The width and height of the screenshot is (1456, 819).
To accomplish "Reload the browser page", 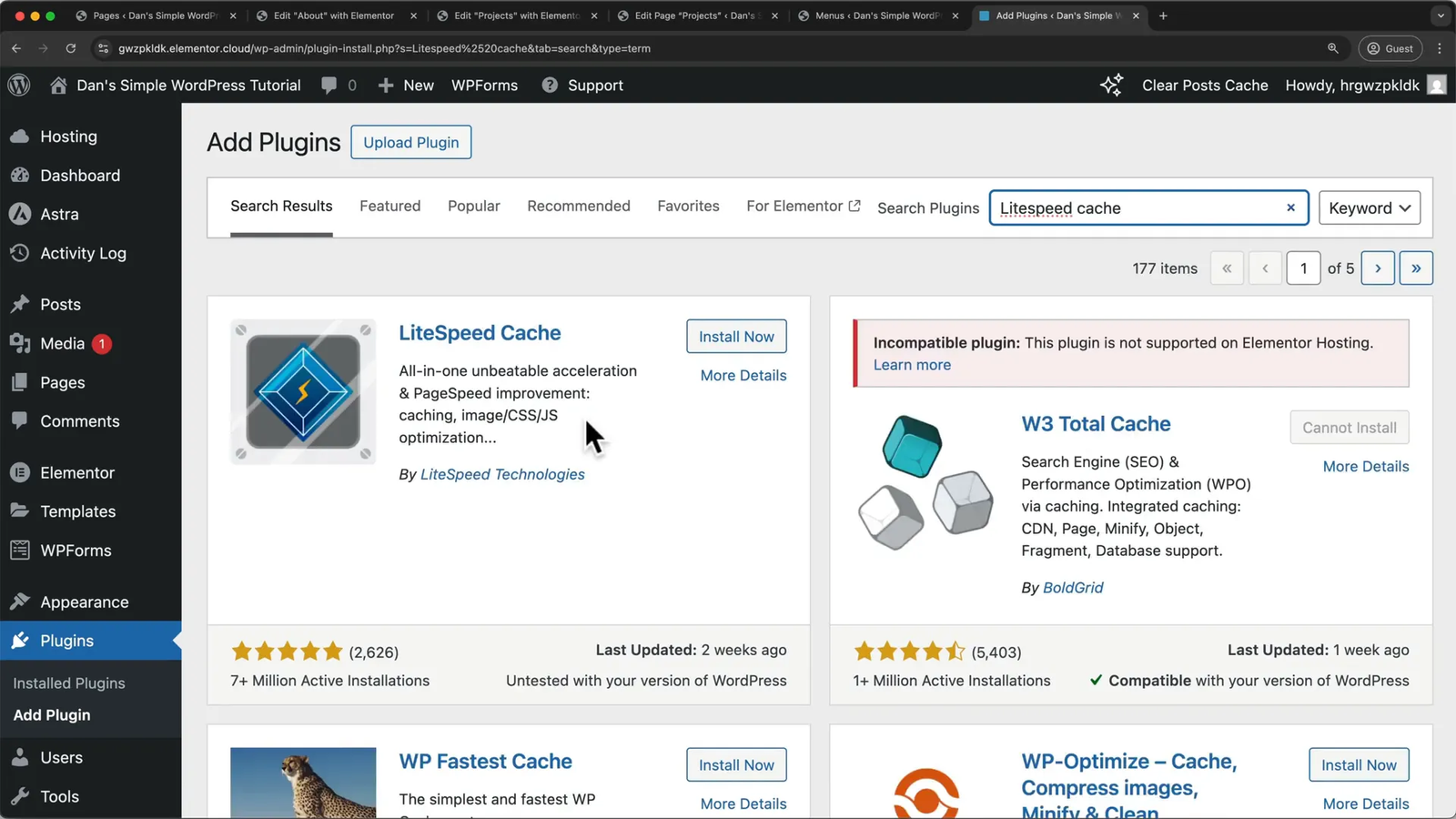I will 70,48.
